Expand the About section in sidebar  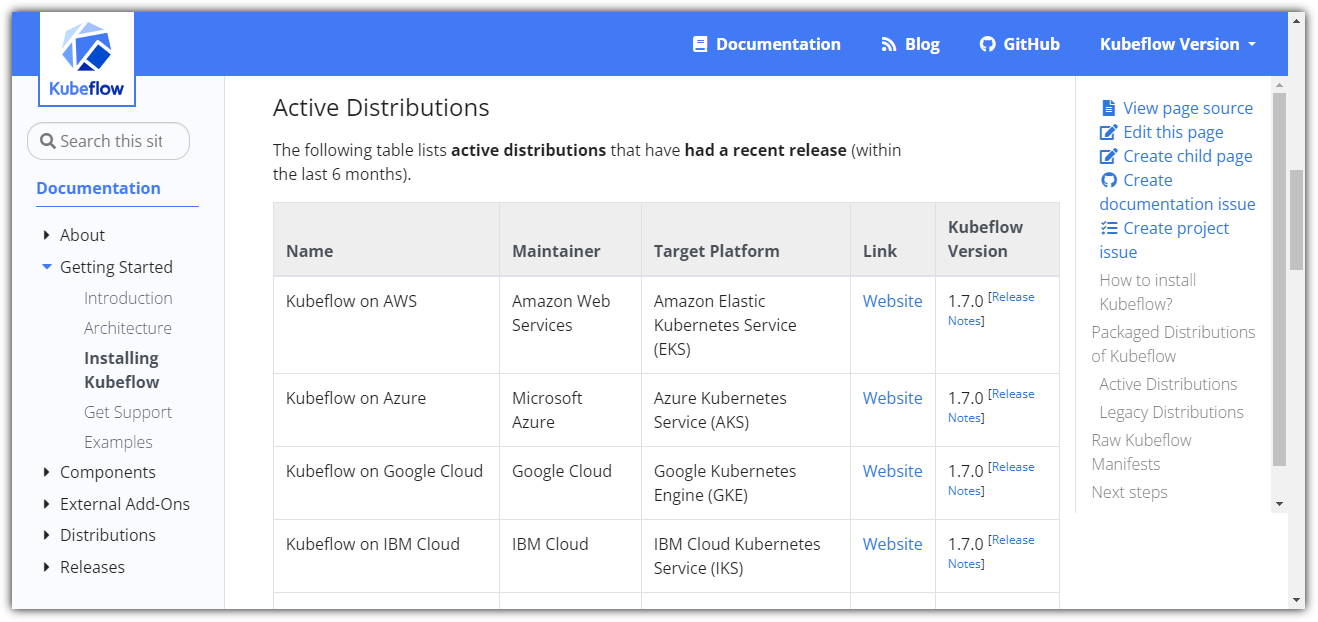pos(47,235)
